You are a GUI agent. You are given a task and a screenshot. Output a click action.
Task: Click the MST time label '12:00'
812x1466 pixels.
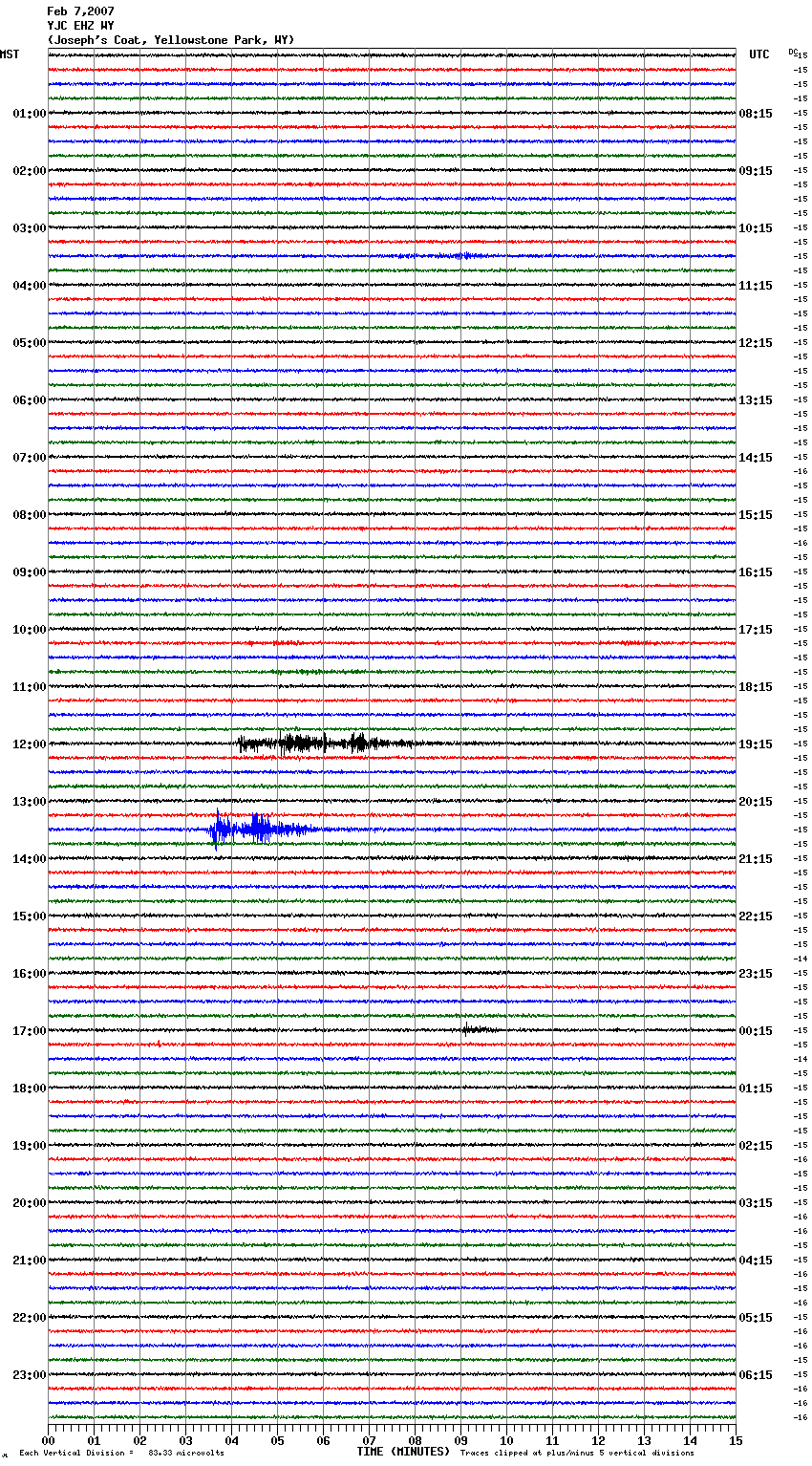[x=30, y=744]
